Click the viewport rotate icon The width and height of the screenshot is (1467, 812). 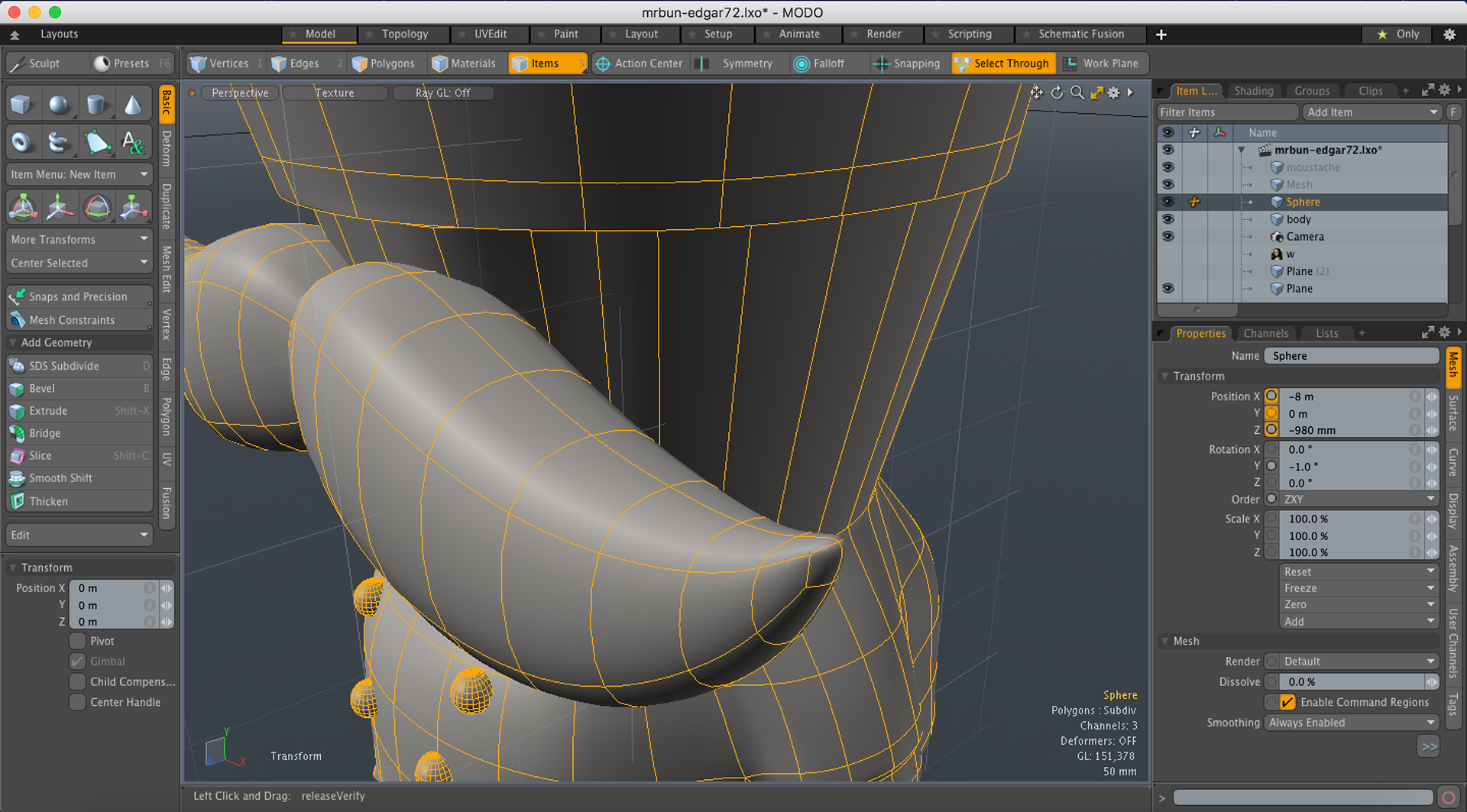[1057, 92]
